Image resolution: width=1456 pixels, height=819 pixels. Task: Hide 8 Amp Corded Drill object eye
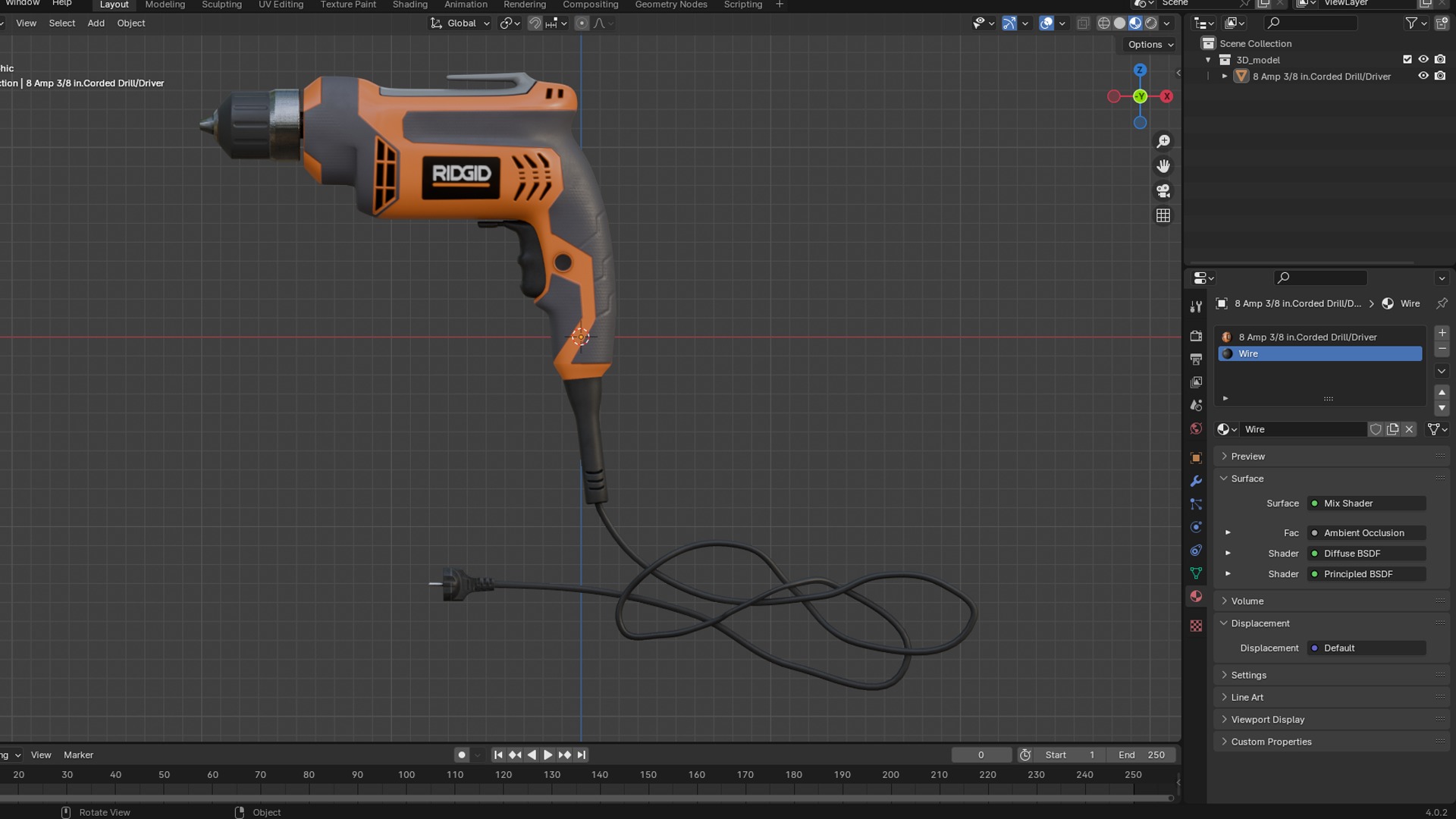click(1423, 77)
